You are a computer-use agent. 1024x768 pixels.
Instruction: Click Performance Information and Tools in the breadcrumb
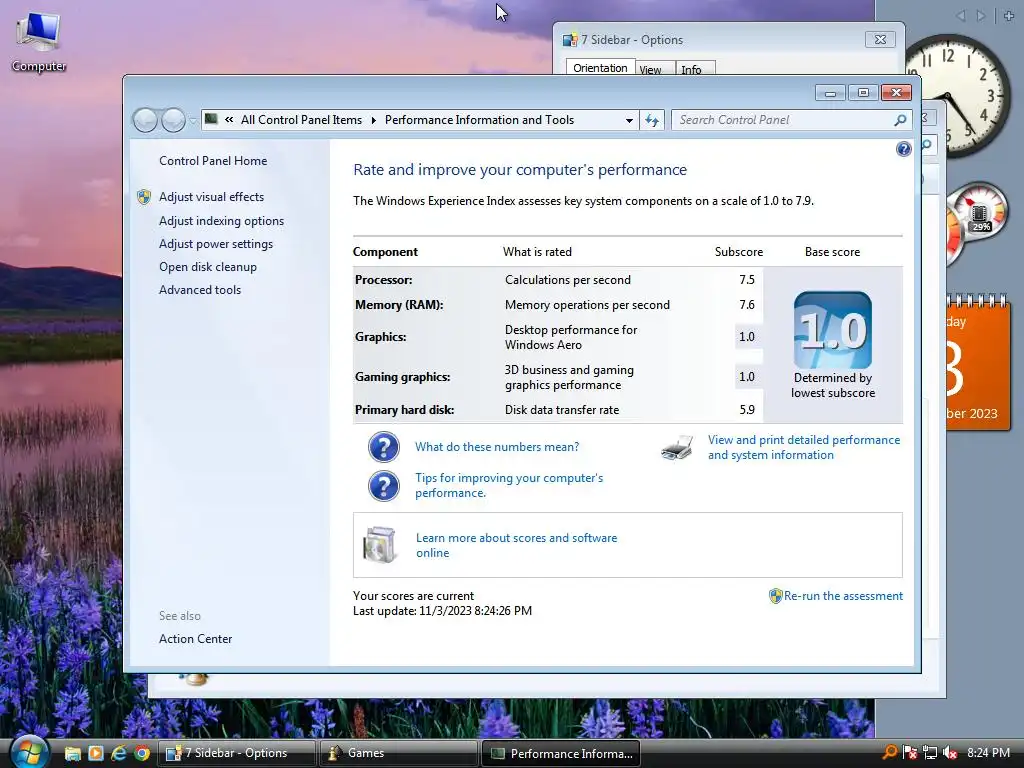coord(479,120)
